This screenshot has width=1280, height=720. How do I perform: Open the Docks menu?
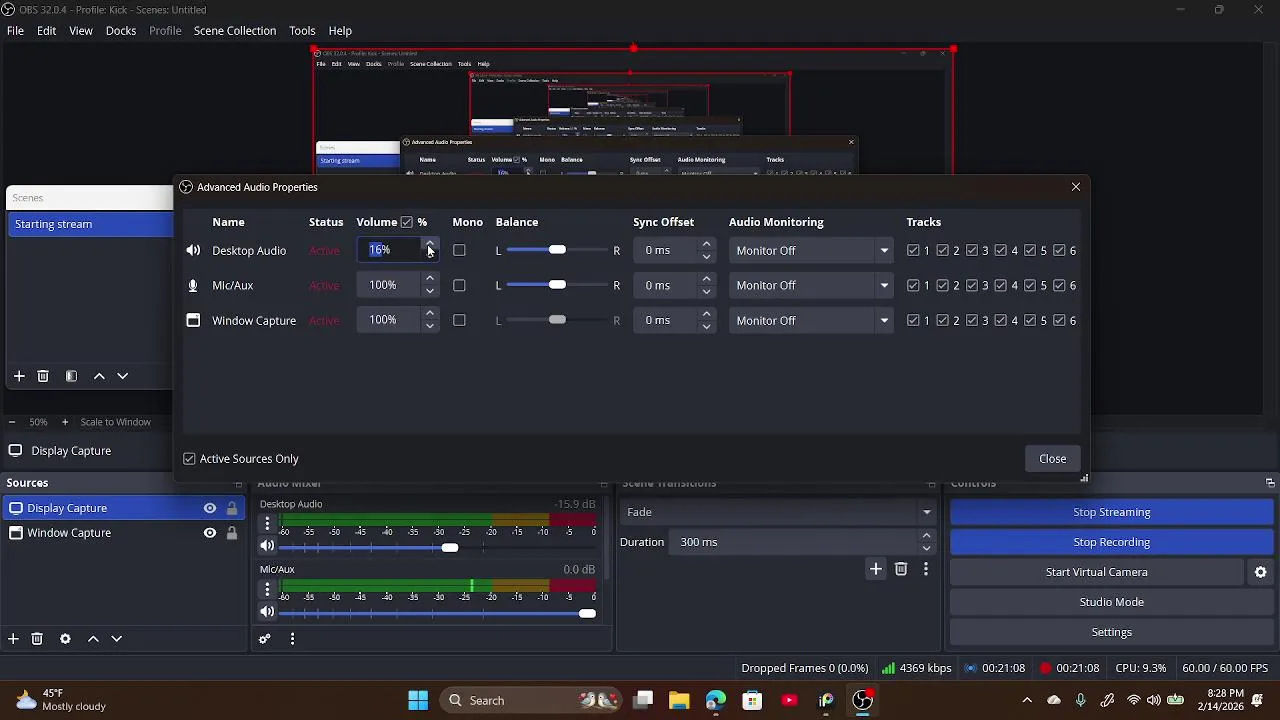coord(121,31)
